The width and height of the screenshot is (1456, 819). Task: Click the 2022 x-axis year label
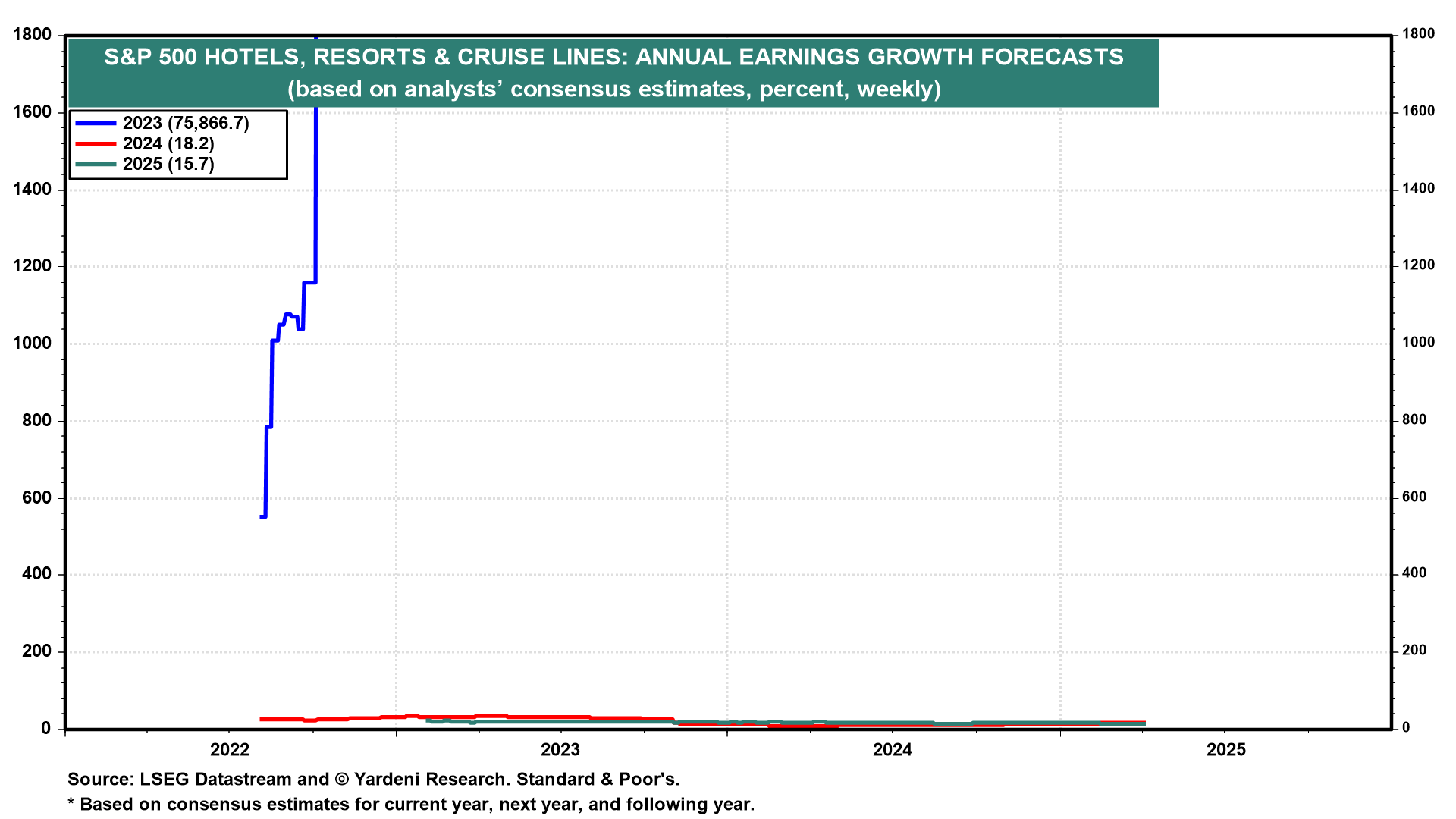pos(230,750)
